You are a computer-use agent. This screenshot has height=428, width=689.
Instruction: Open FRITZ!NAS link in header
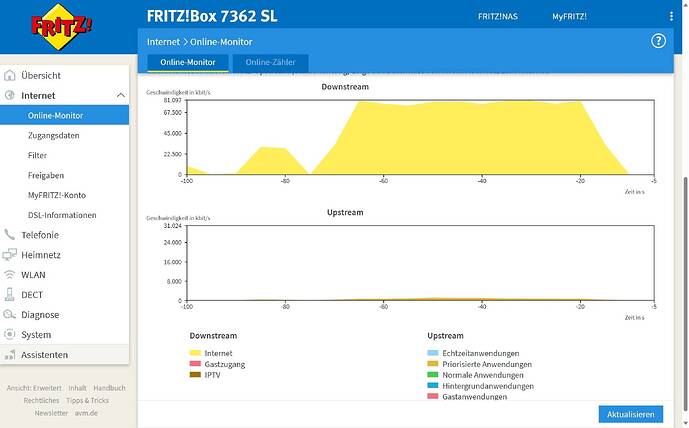point(497,16)
